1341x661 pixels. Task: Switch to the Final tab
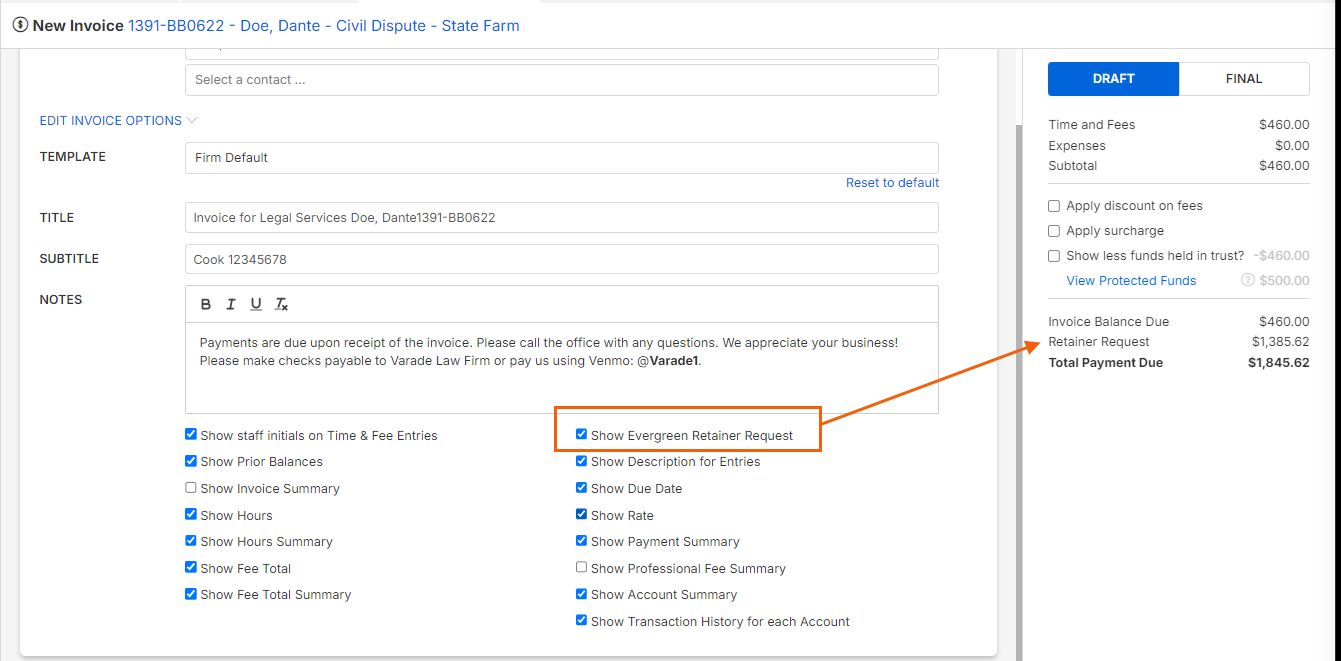click(1243, 79)
